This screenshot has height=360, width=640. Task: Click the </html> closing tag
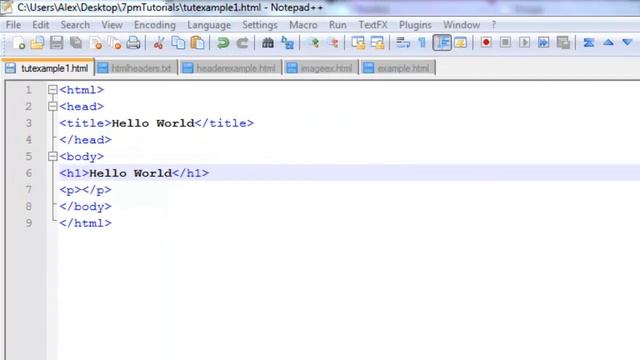(x=85, y=223)
